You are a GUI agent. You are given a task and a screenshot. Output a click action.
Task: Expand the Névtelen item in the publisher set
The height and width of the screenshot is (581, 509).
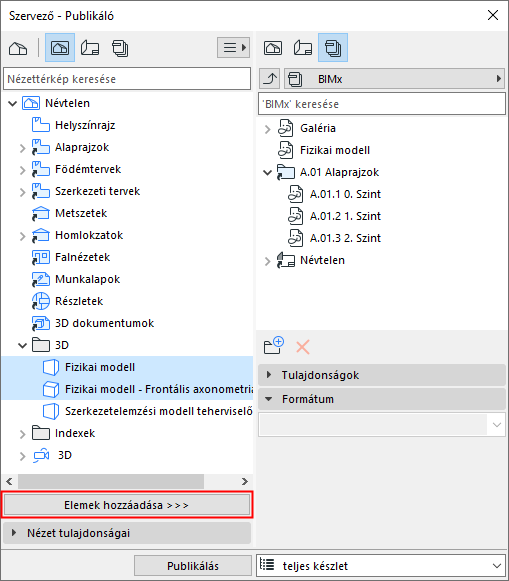point(267,261)
